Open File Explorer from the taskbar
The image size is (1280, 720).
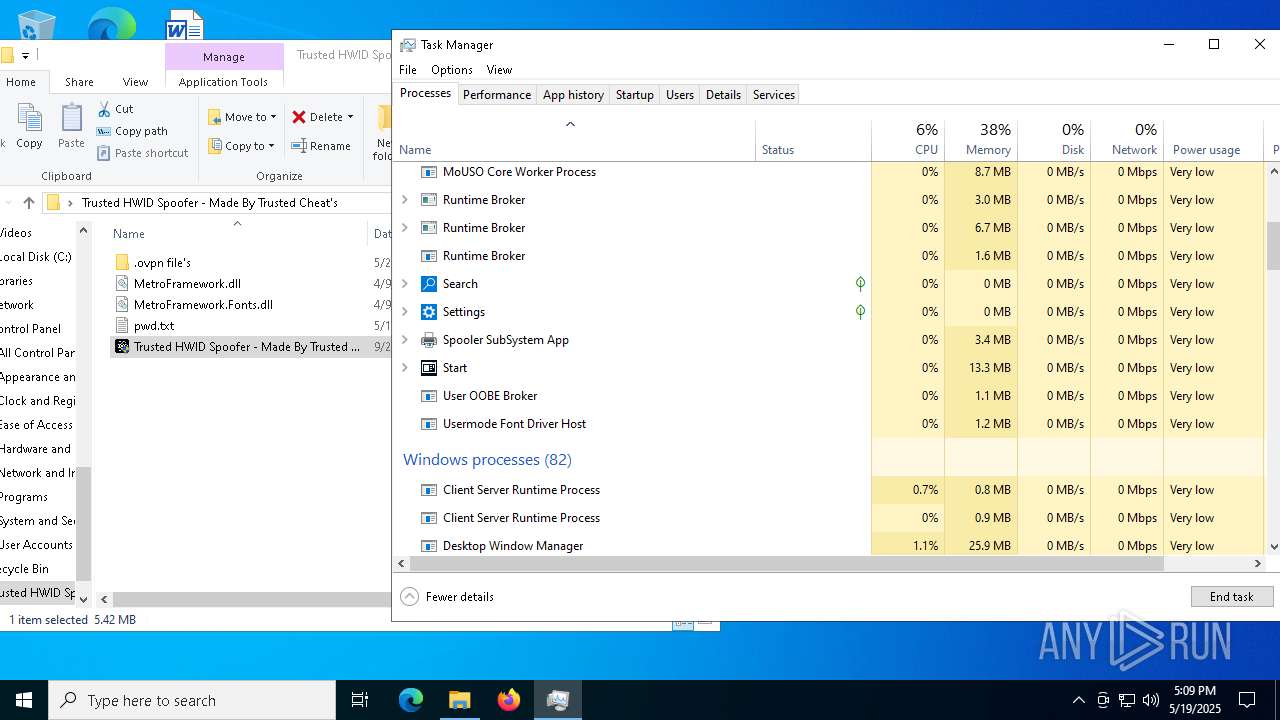click(x=460, y=700)
